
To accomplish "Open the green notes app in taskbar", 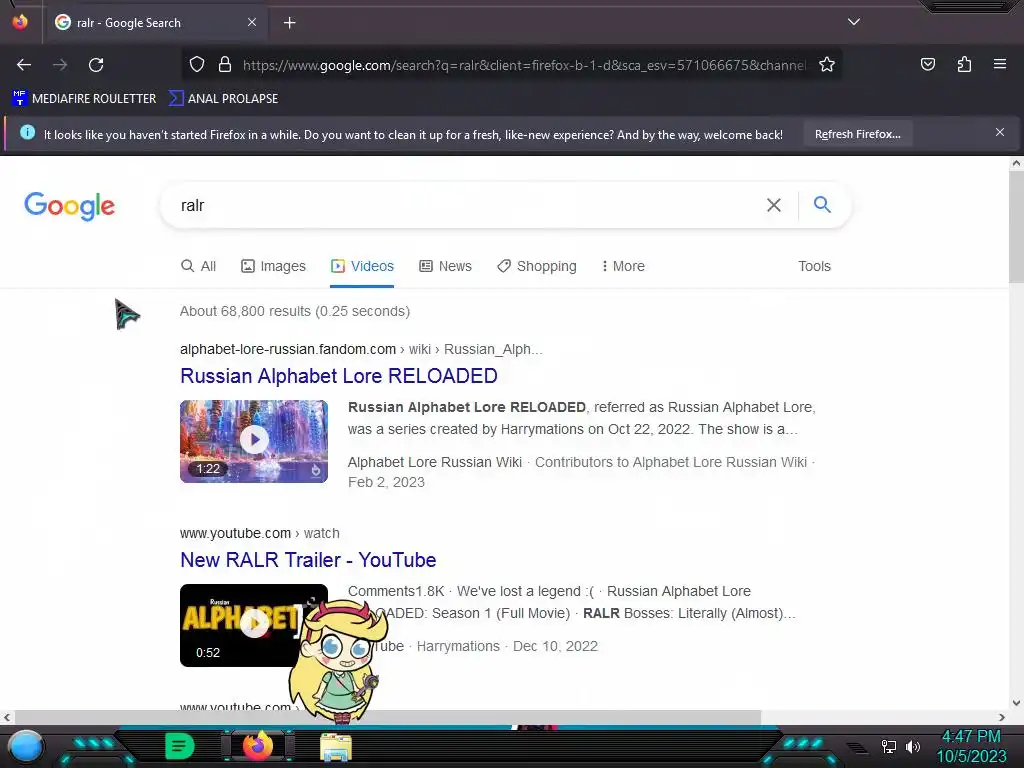I will (179, 746).
